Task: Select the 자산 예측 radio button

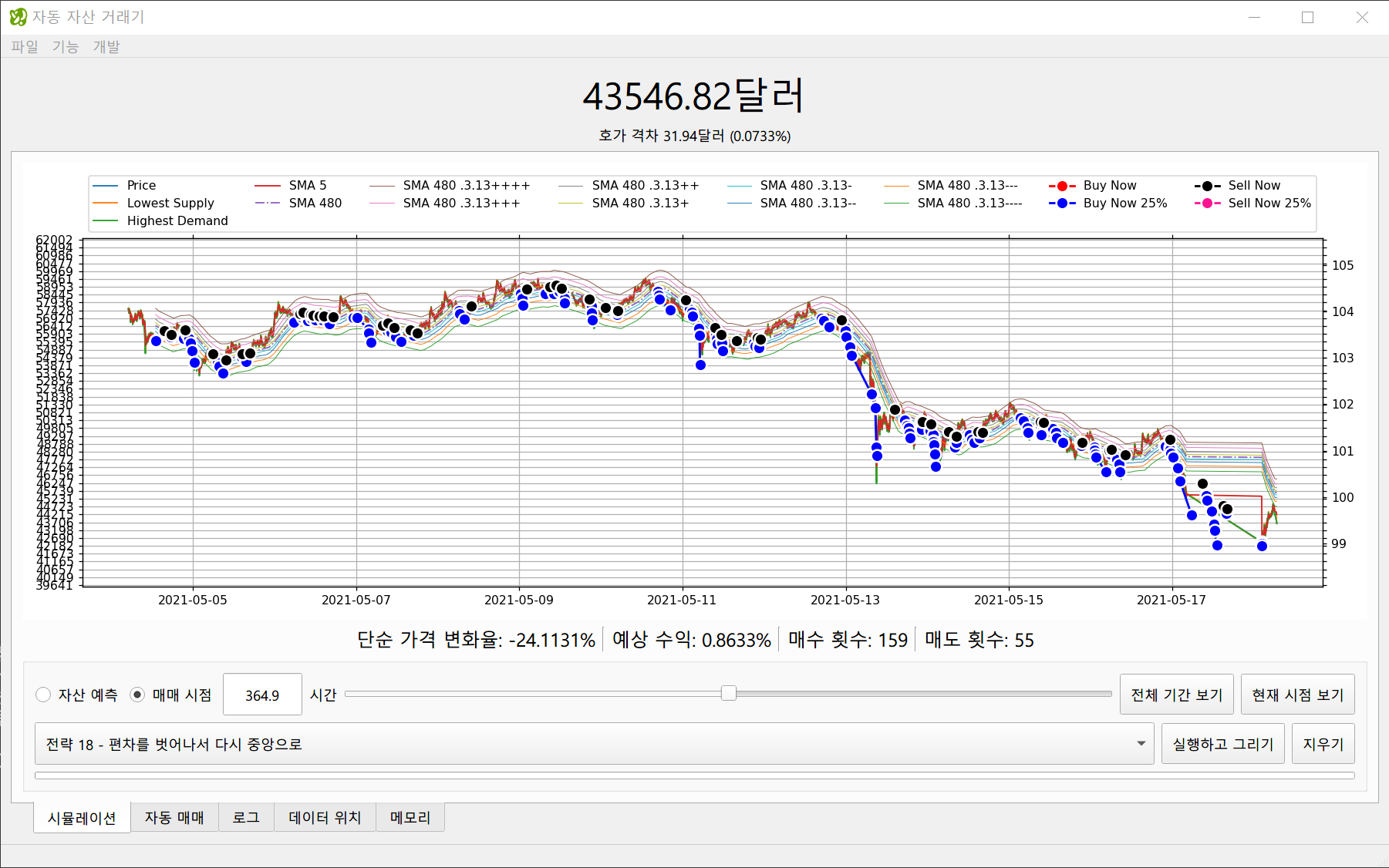Action: [x=44, y=695]
